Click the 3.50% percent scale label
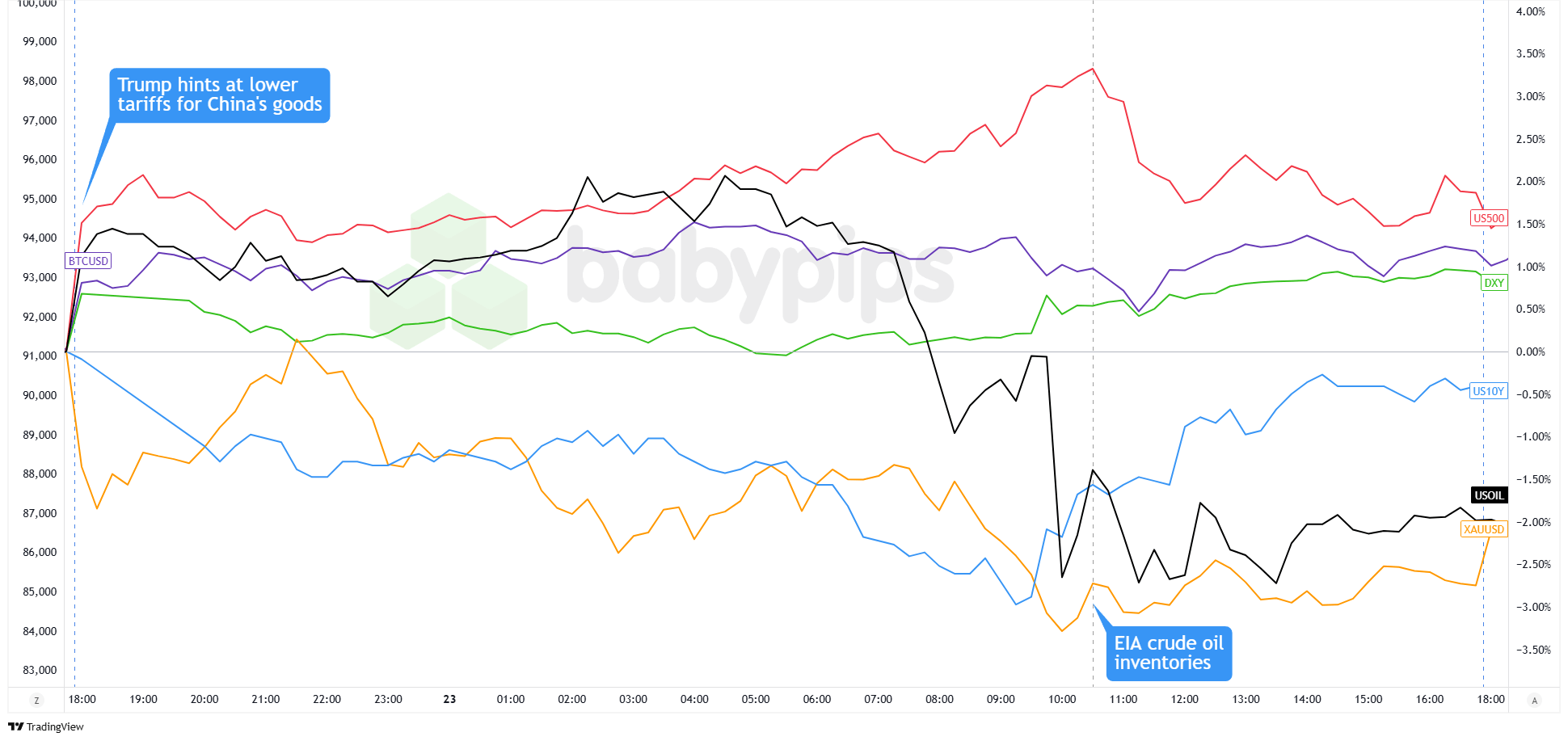Image resolution: width=1568 pixels, height=741 pixels. 1530,53
